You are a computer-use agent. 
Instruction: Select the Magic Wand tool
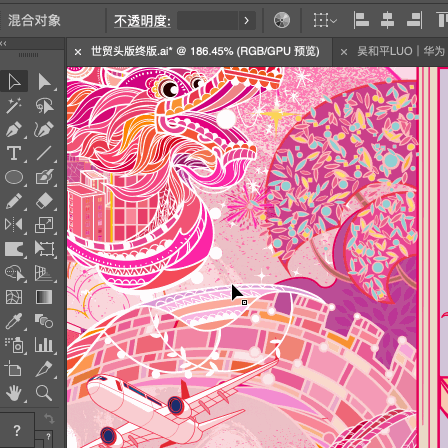[x=14, y=106]
